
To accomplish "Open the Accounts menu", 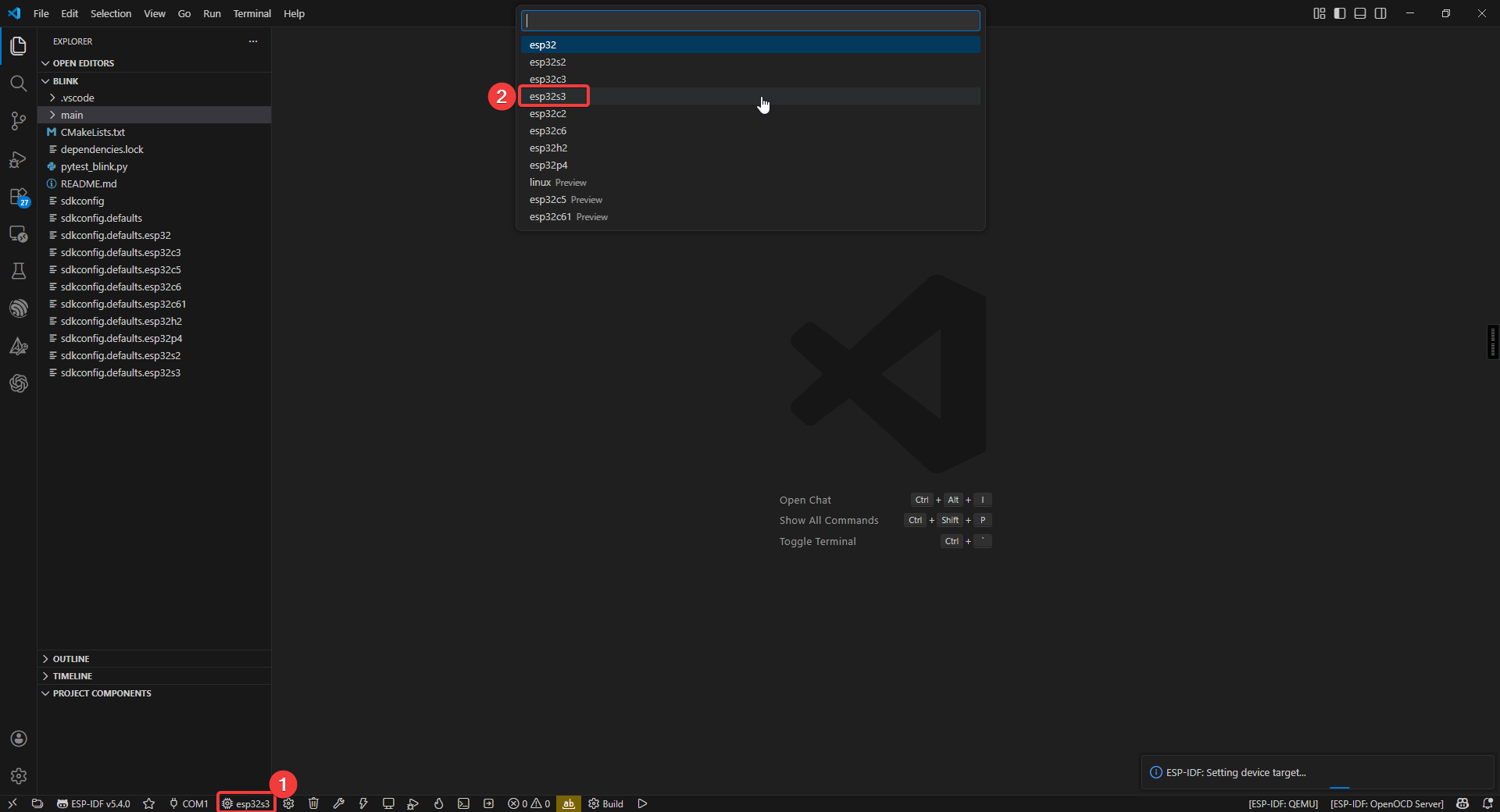I will click(x=19, y=739).
